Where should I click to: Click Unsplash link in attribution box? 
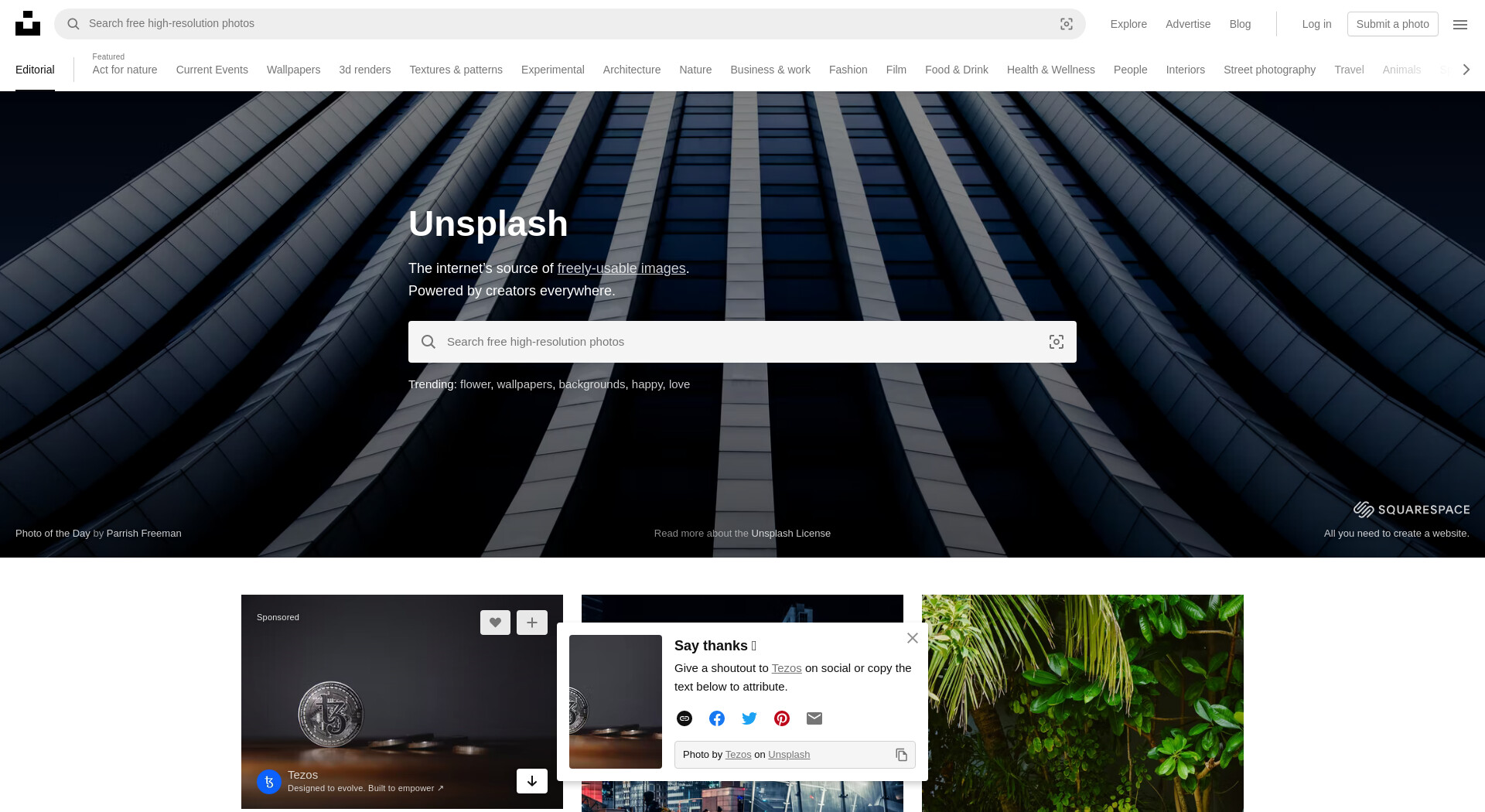(789, 755)
